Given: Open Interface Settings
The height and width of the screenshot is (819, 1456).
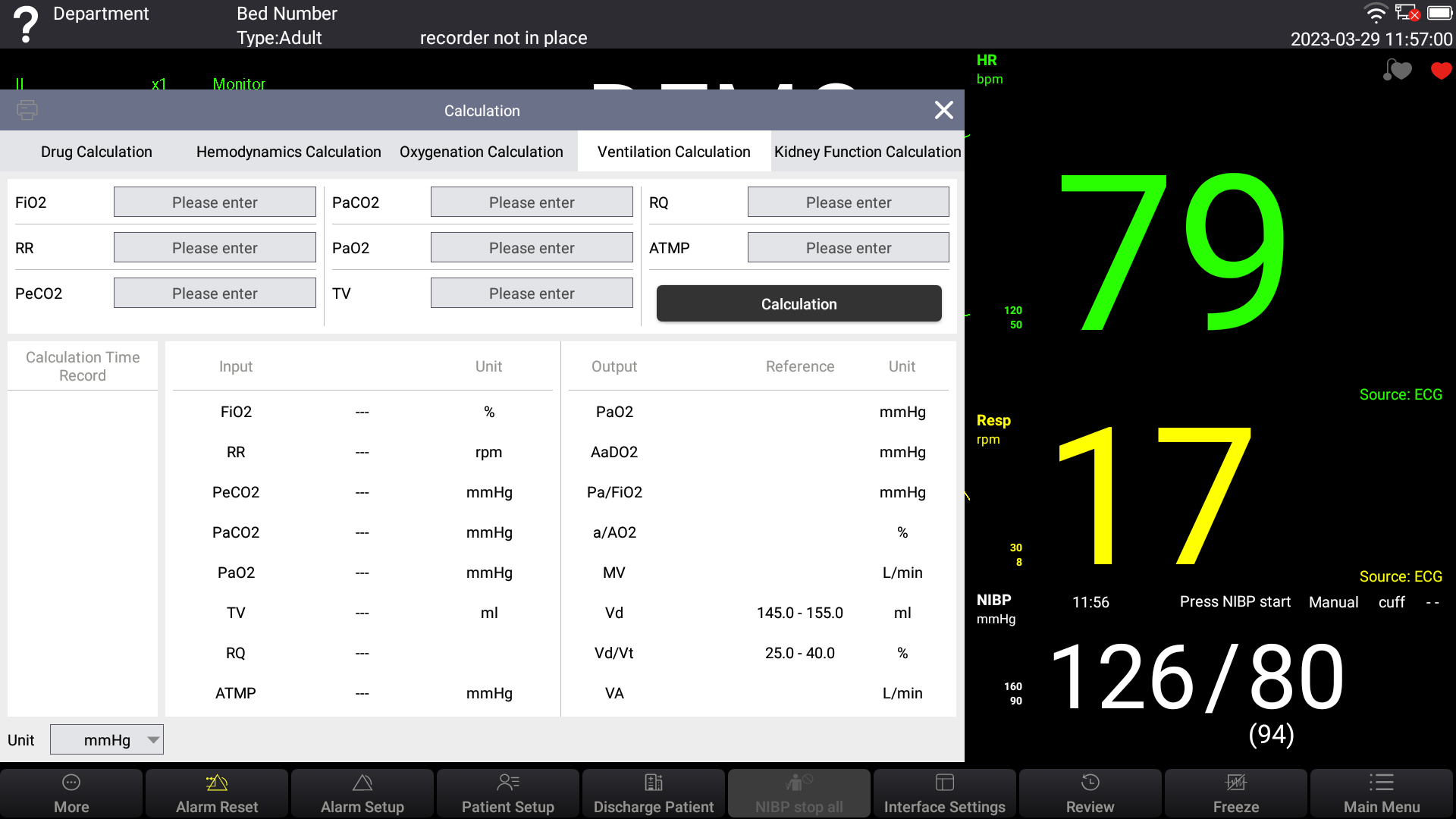Looking at the screenshot, I should (x=945, y=793).
